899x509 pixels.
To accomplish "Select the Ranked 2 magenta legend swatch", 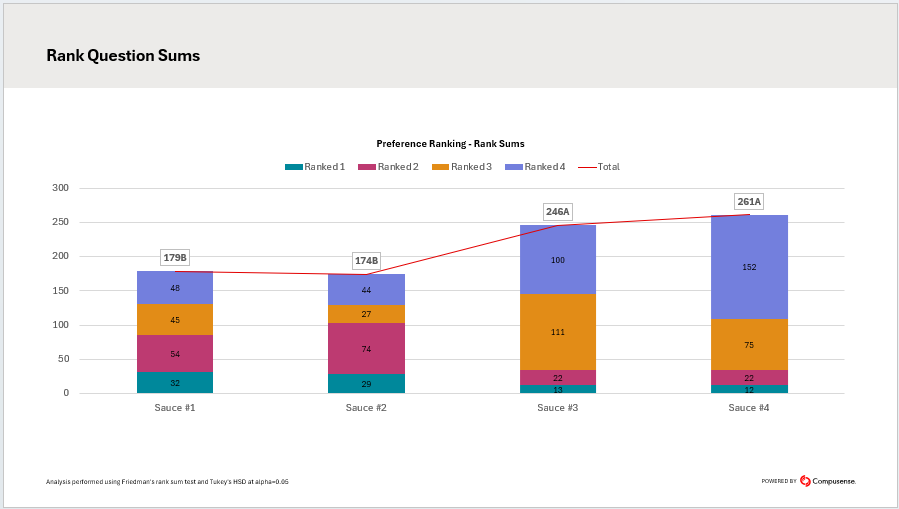I will [x=366, y=167].
